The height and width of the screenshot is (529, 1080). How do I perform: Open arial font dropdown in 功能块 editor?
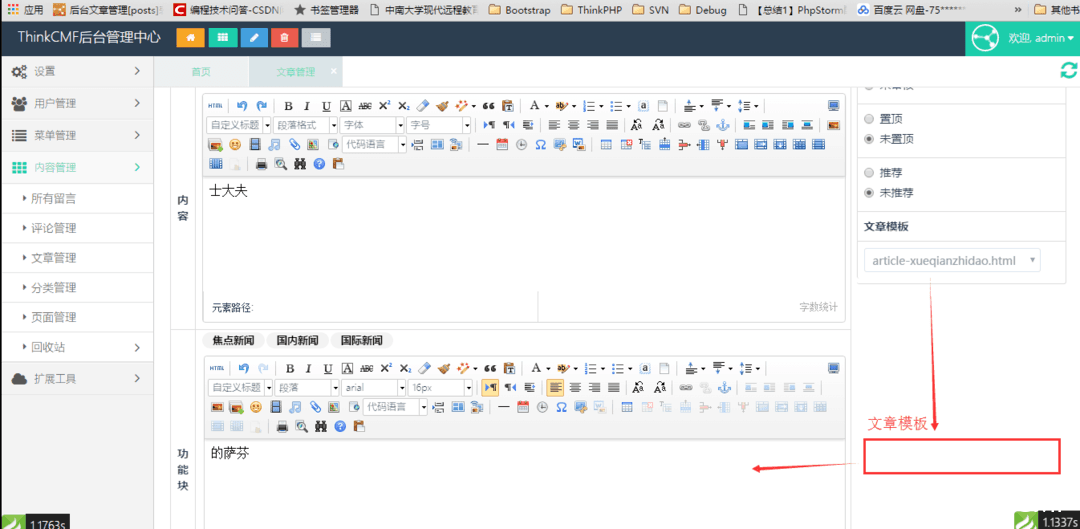pos(373,388)
